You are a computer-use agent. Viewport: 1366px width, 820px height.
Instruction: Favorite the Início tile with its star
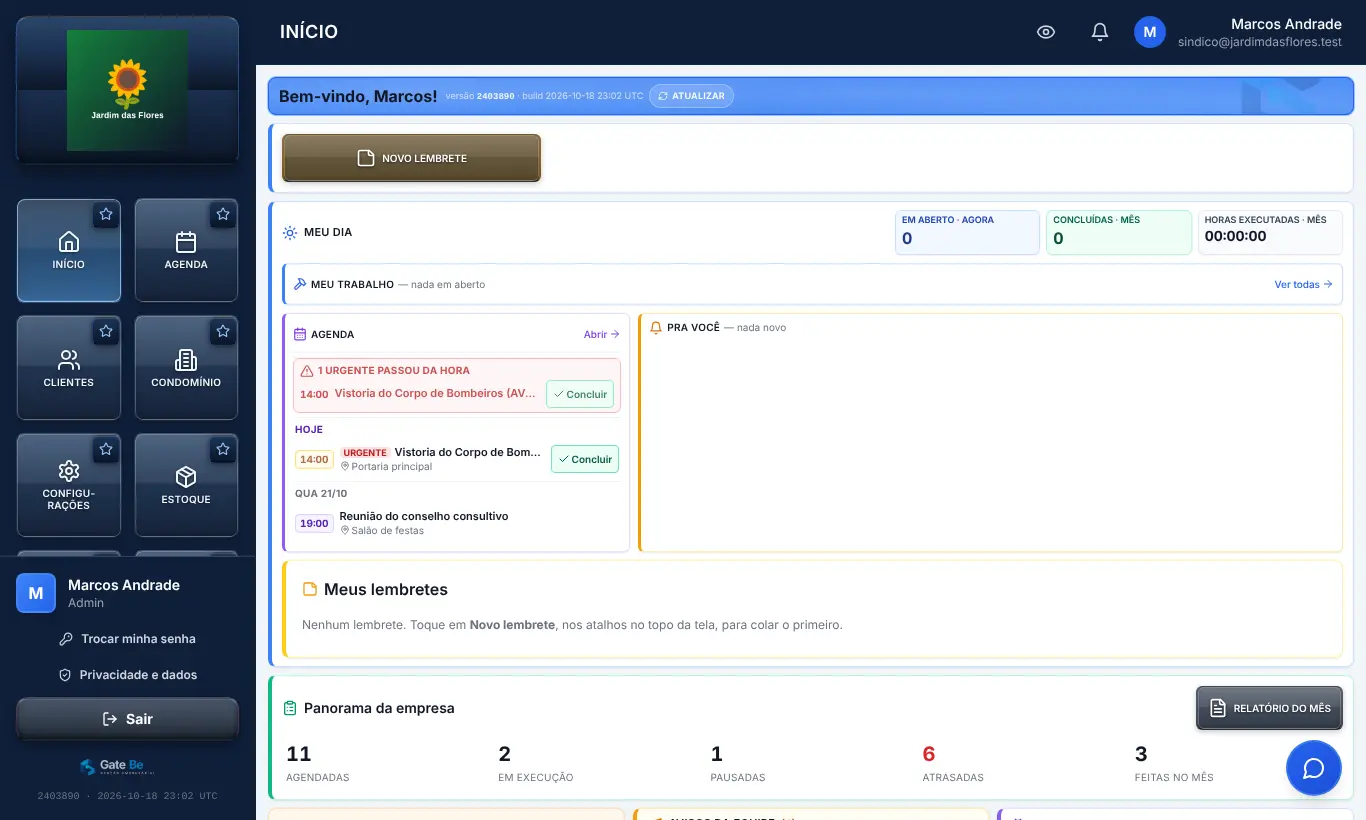click(x=106, y=214)
